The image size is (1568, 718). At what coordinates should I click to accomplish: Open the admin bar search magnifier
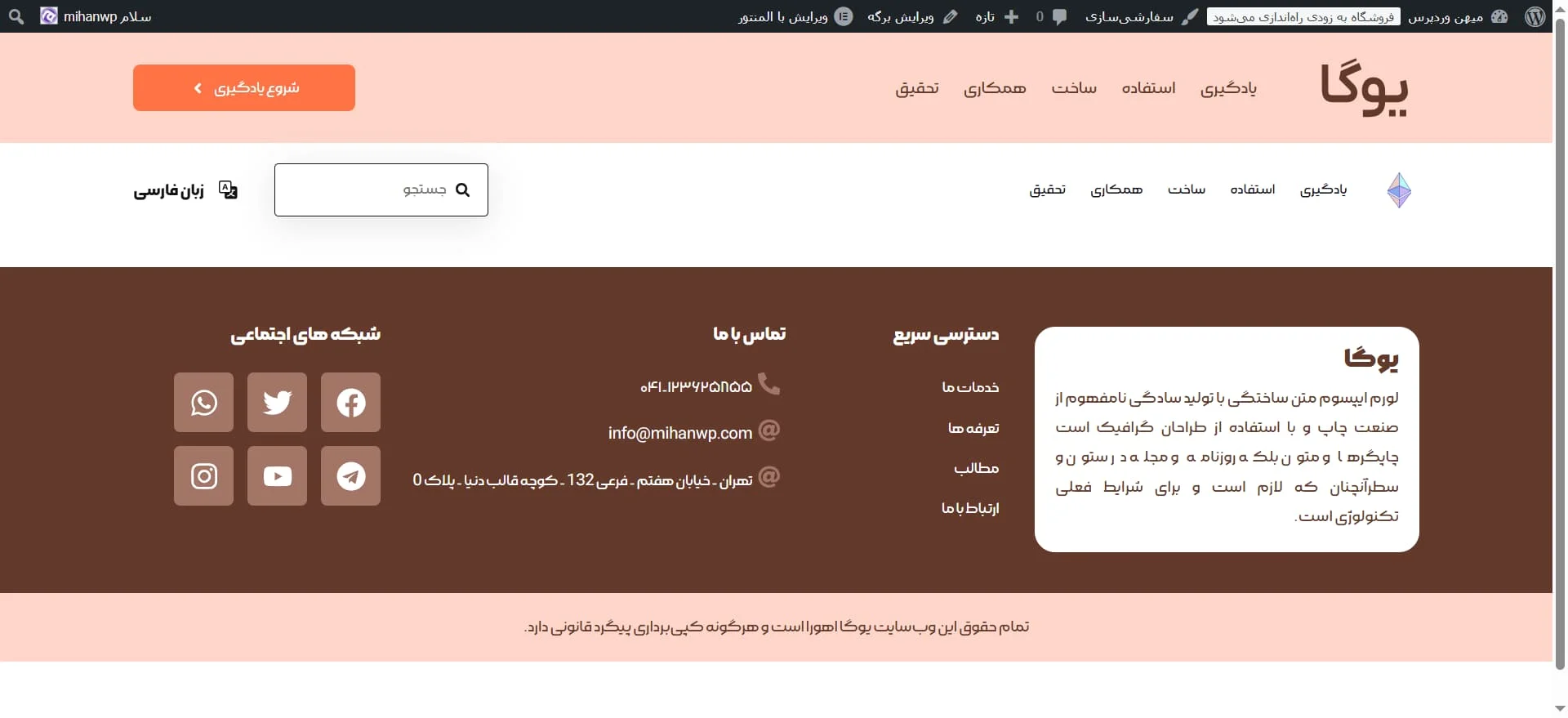point(16,16)
